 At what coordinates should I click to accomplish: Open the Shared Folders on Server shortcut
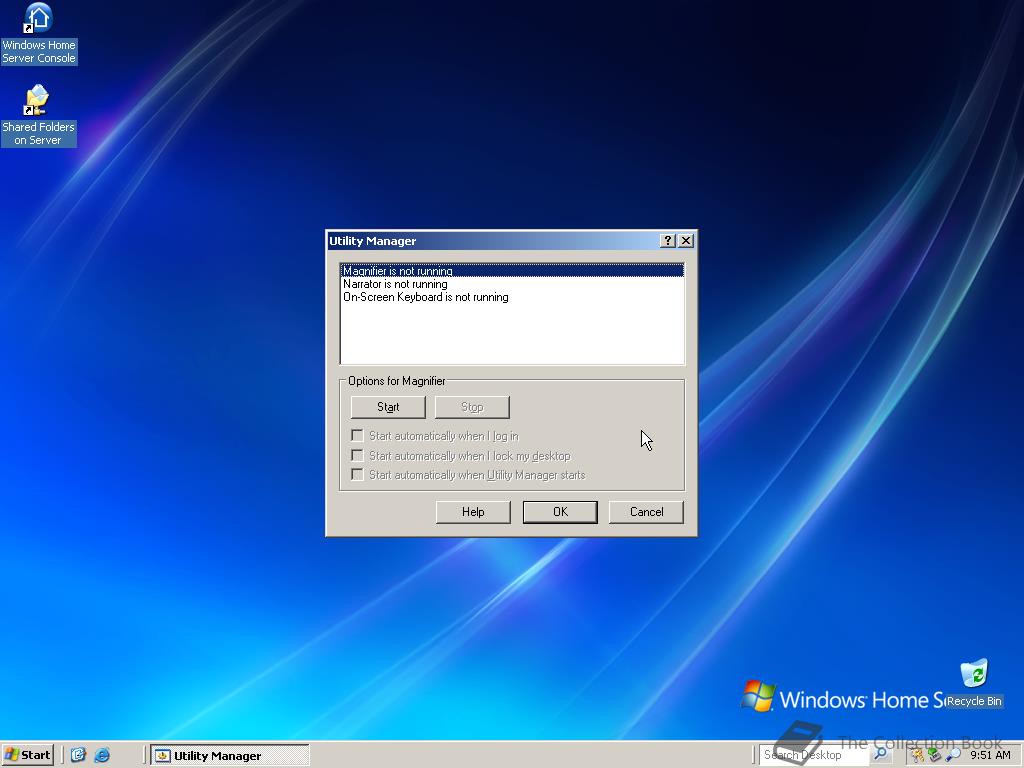coord(39,115)
